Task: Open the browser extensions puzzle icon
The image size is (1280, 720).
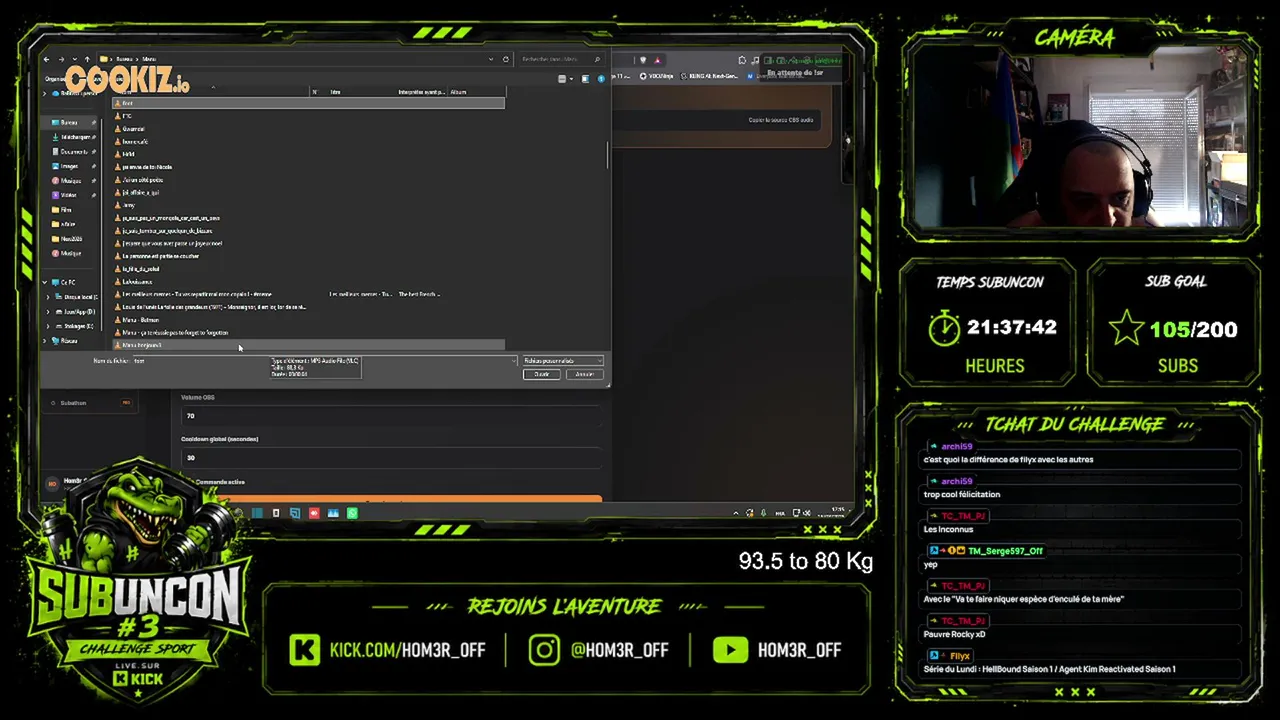Action: (x=741, y=60)
